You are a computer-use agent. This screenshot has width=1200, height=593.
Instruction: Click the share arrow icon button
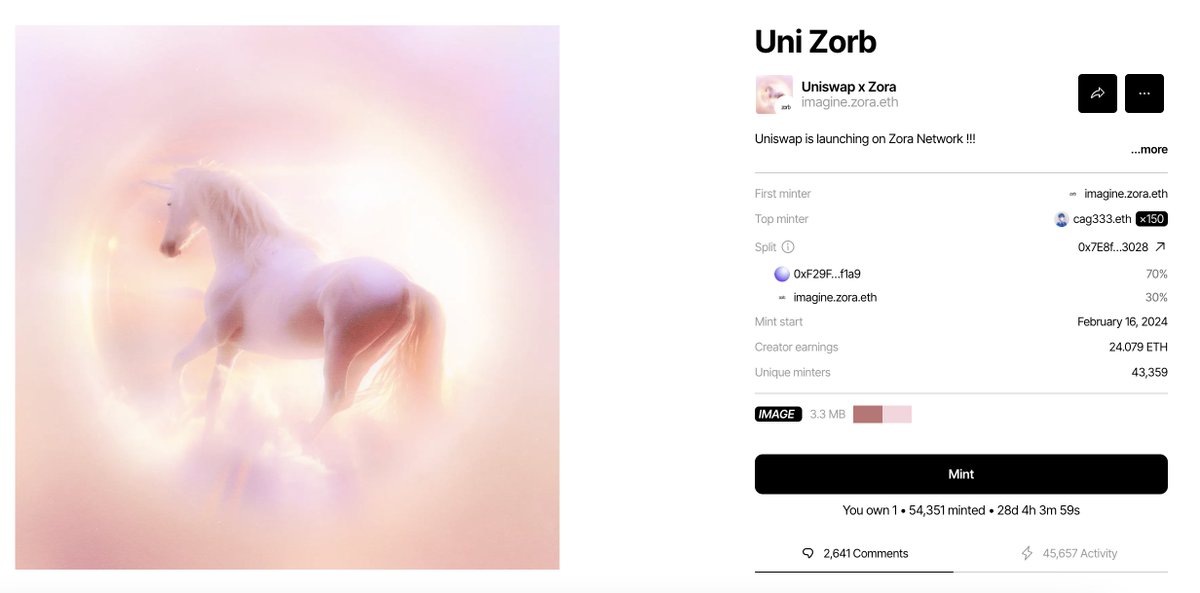(x=1097, y=93)
